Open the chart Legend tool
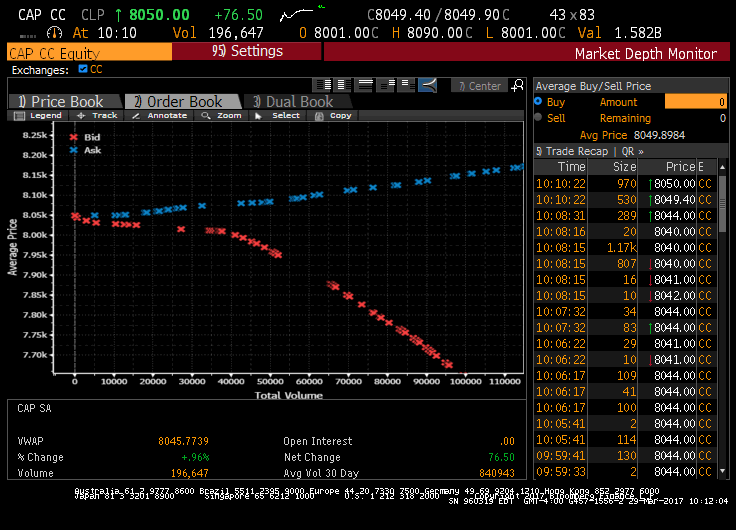The width and height of the screenshot is (736, 530). click(x=38, y=115)
